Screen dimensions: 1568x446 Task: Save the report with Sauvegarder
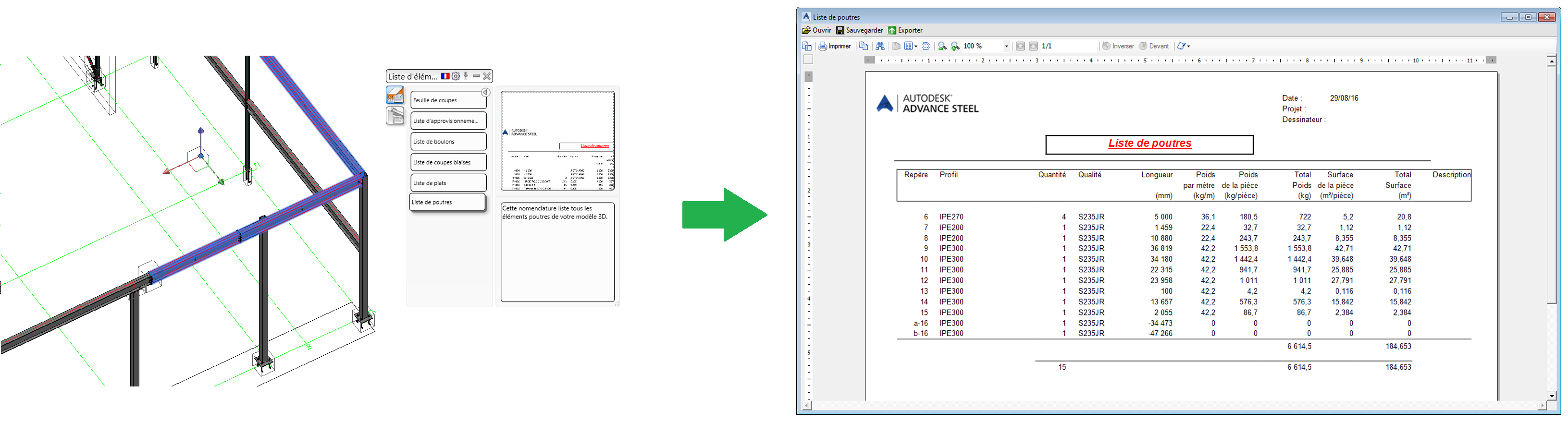(860, 30)
